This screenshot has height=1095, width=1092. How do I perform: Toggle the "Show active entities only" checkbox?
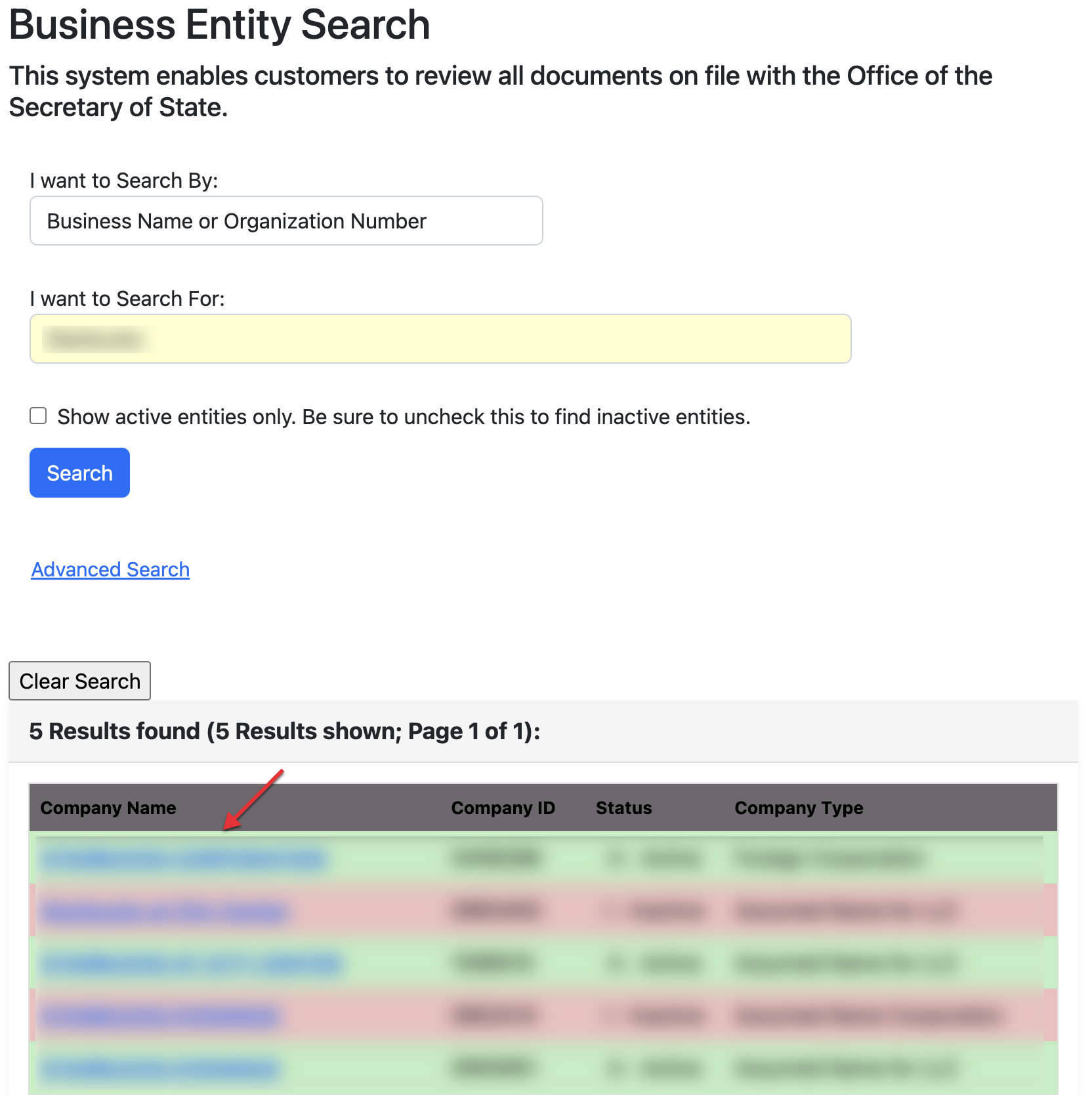39,416
